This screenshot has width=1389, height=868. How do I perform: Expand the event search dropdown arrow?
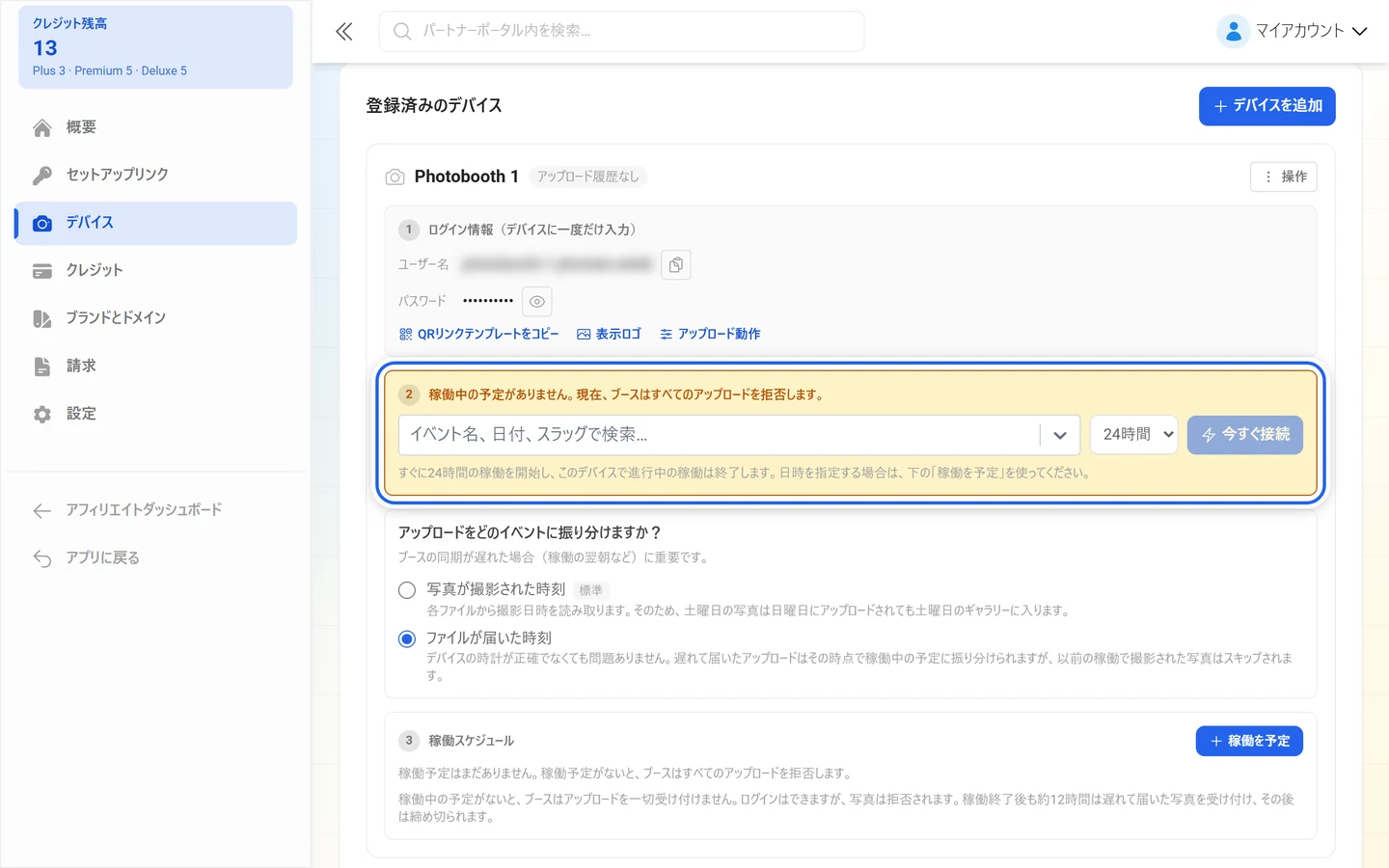point(1060,435)
